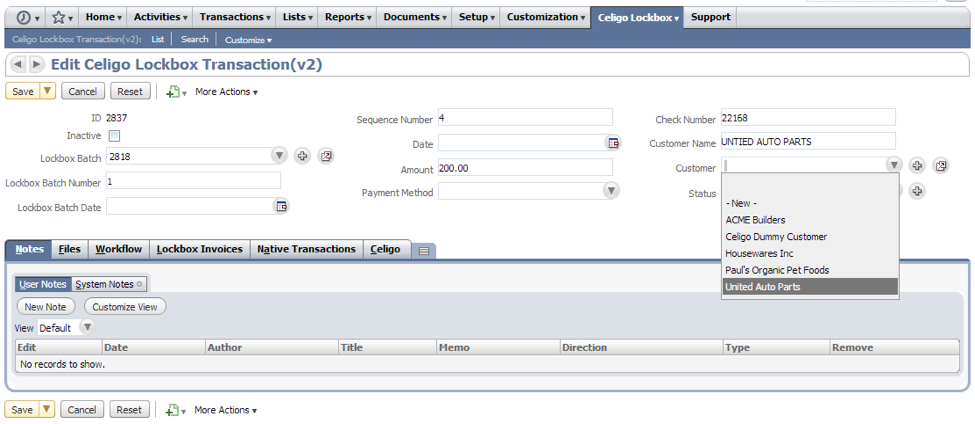Collapse the Customer dropdown arrow
Image resolution: width=975 pixels, height=424 pixels.
pyautogui.click(x=894, y=165)
